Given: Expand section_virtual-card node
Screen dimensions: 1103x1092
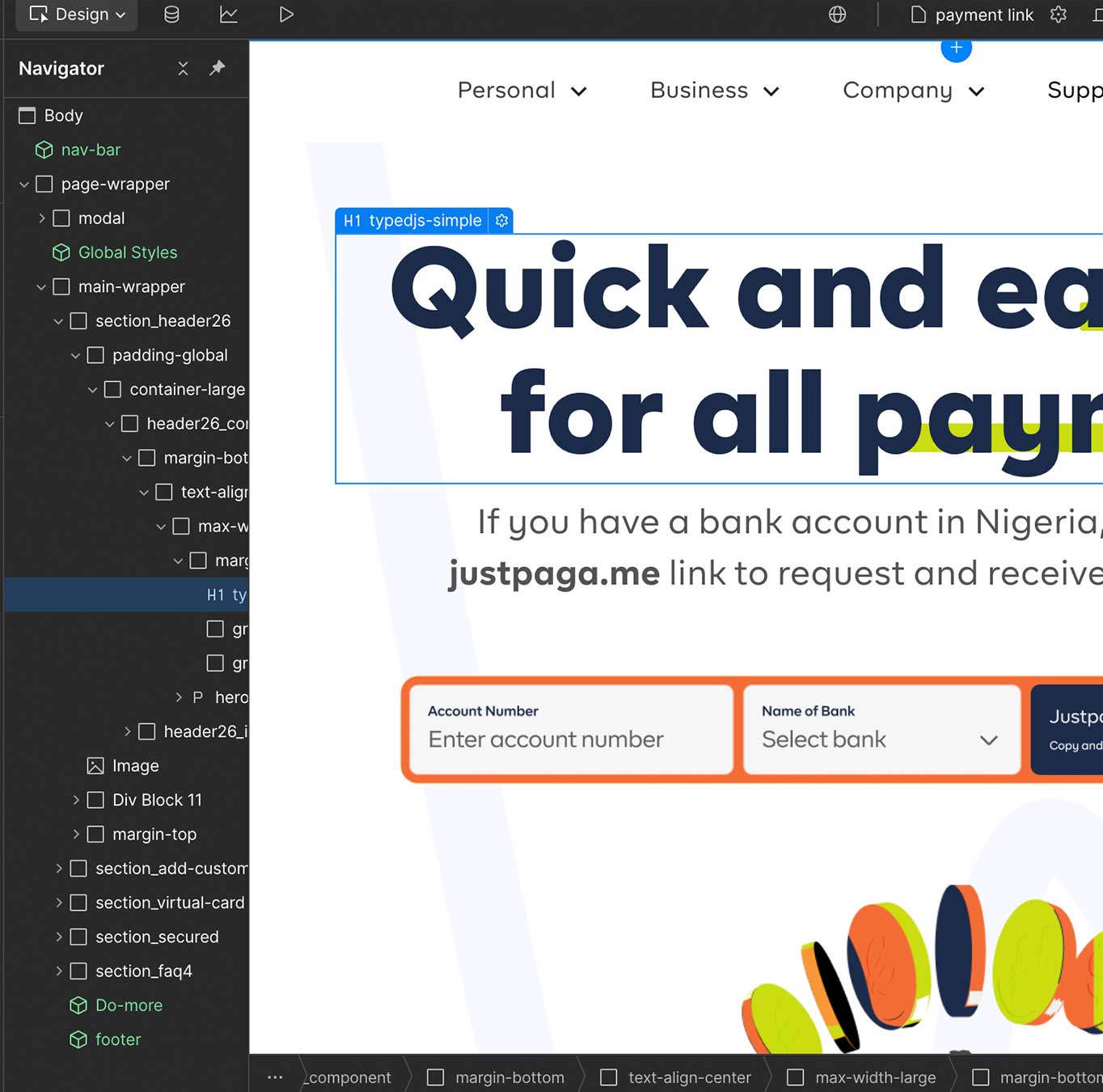Looking at the screenshot, I should click(x=58, y=903).
